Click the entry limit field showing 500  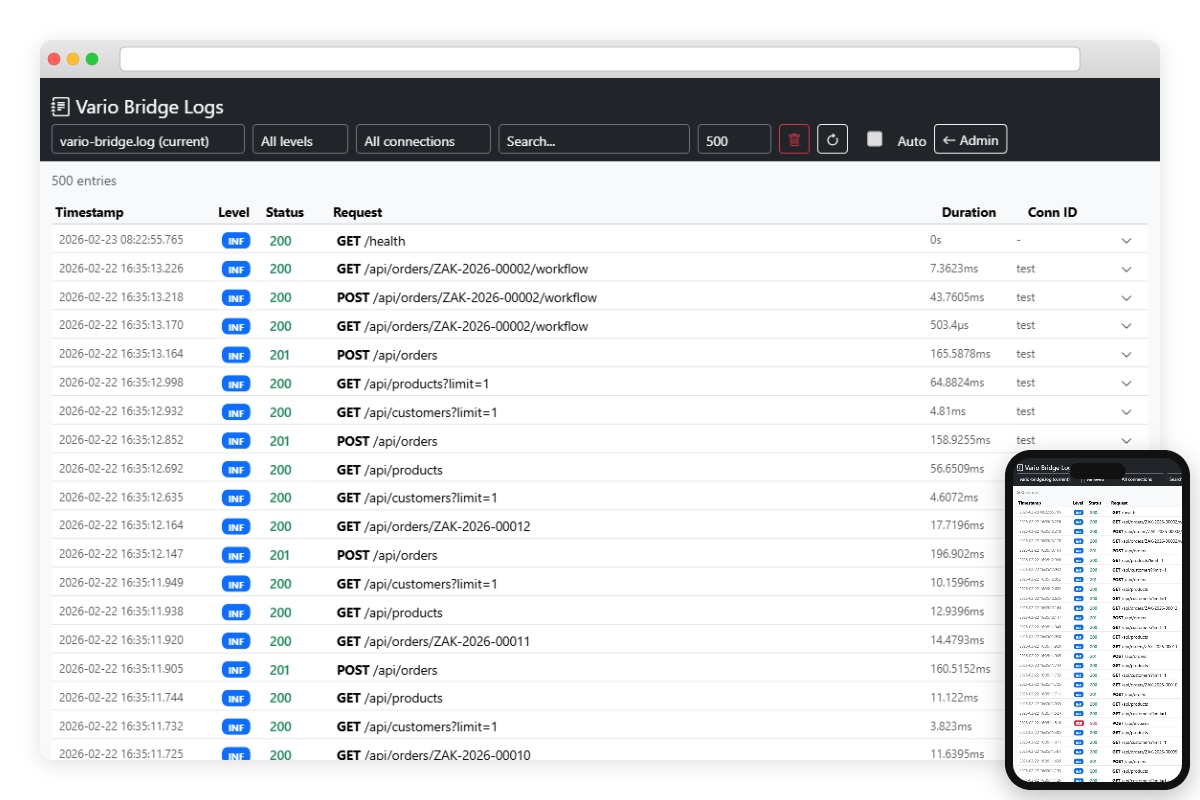click(x=734, y=140)
